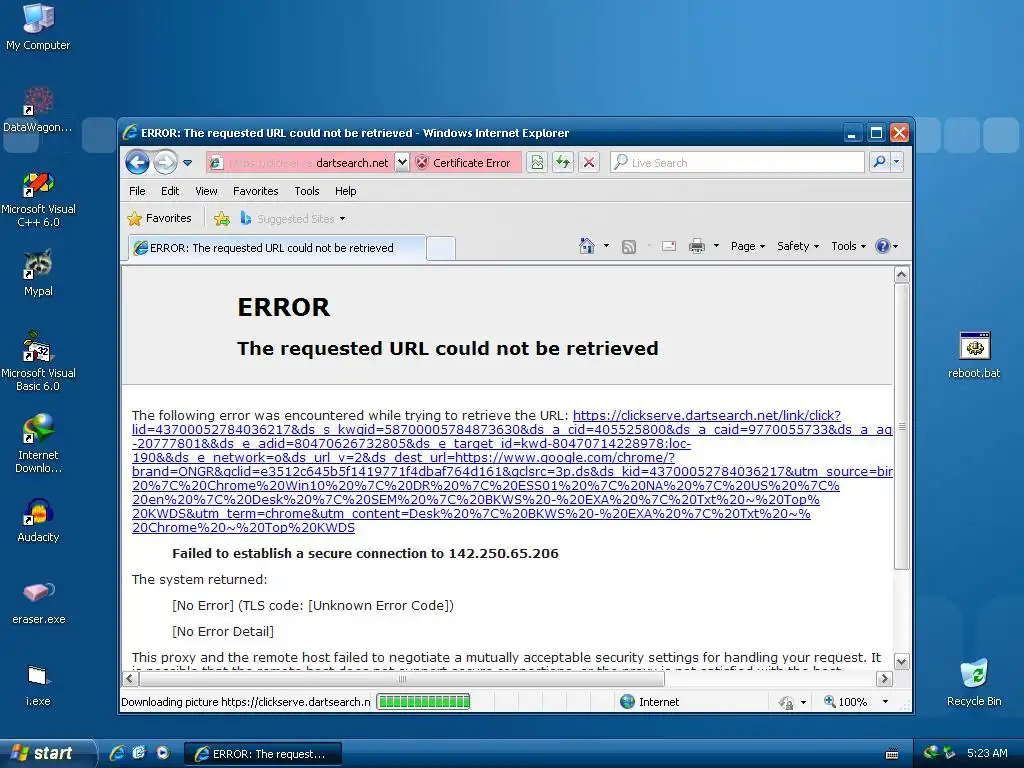
Task: Expand the address bar history dropdown
Action: click(x=402, y=163)
